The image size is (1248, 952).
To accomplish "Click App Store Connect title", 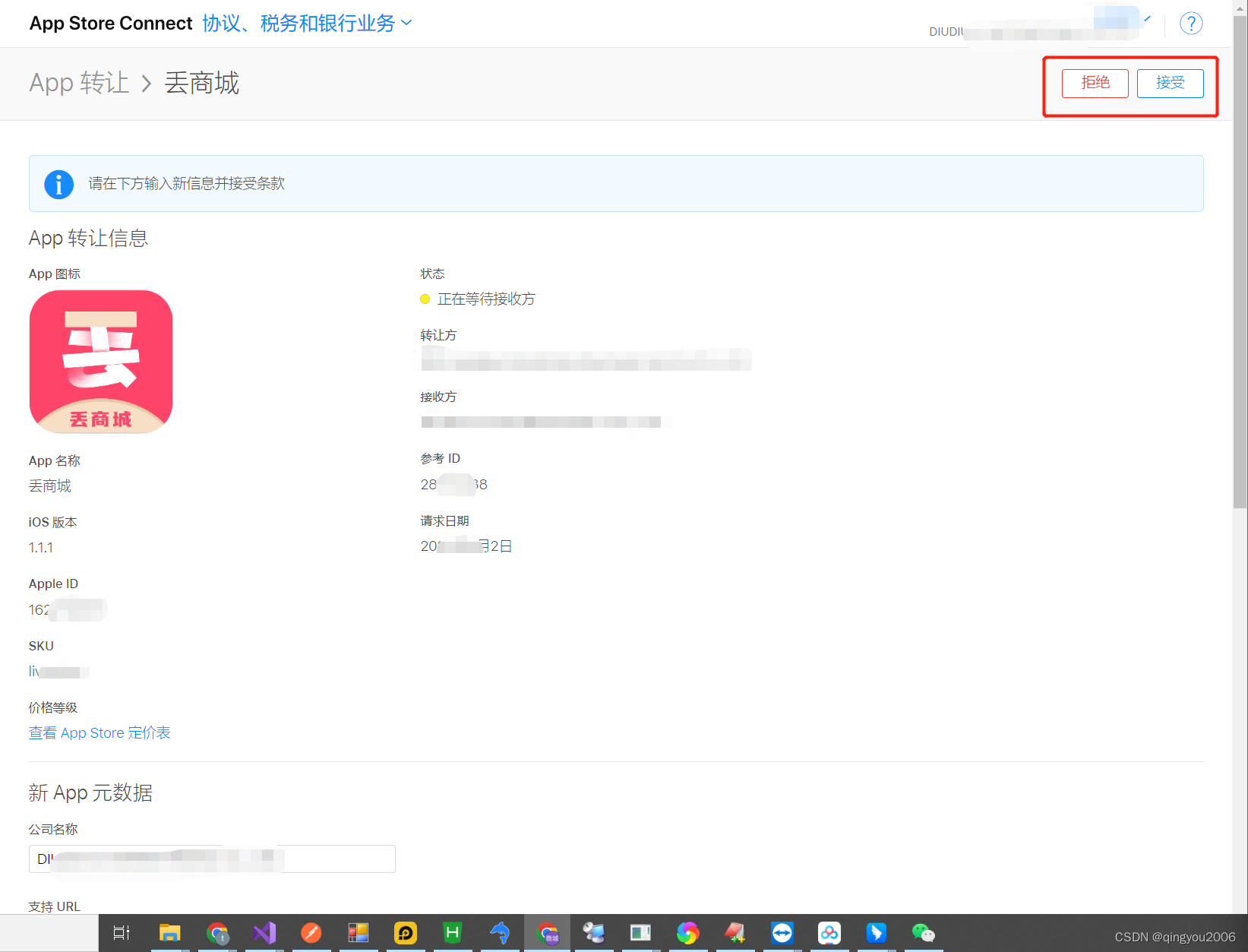I will coord(111,24).
